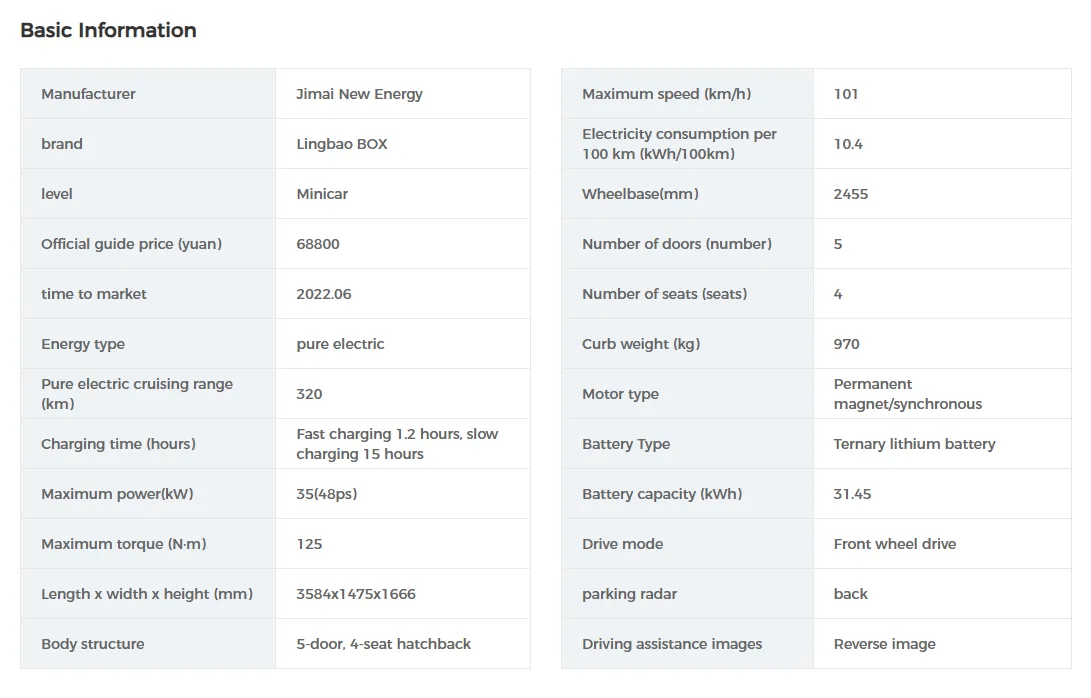
Task: Click the Minicar level value
Action: click(x=322, y=194)
